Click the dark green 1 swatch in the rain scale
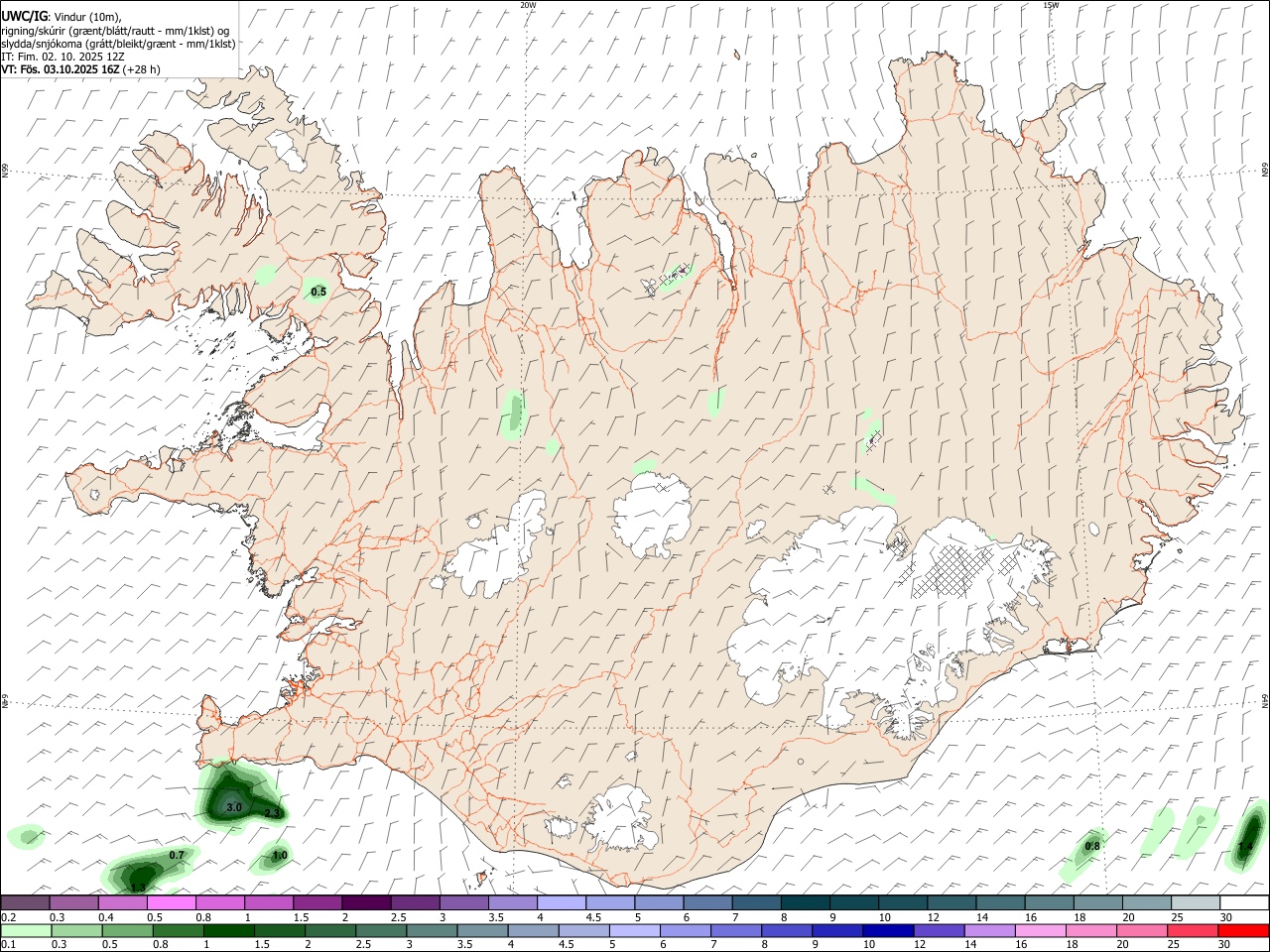The height and width of the screenshot is (952, 1270). [x=229, y=930]
